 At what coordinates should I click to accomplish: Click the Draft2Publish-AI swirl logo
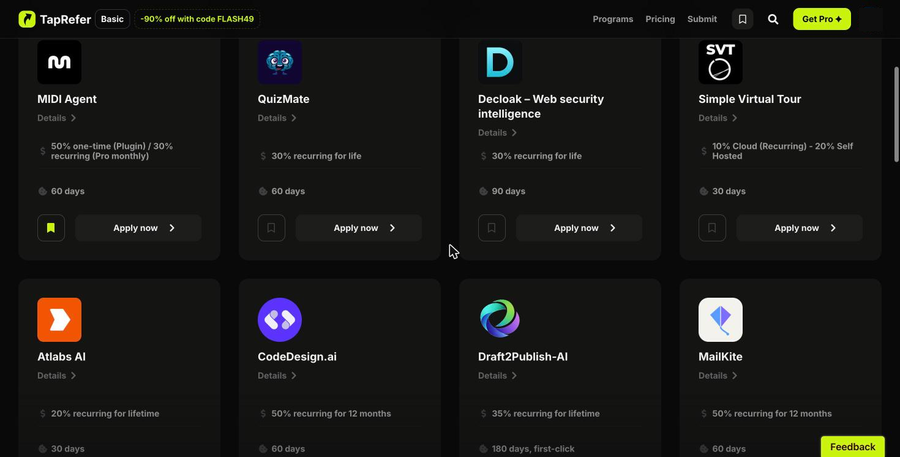(x=500, y=320)
